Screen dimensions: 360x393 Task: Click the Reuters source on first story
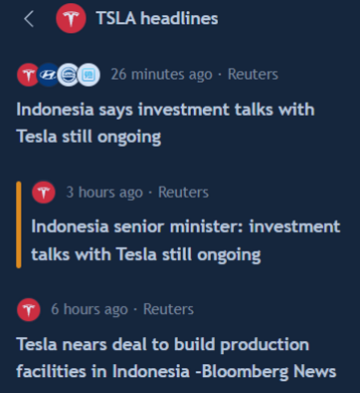(253, 74)
